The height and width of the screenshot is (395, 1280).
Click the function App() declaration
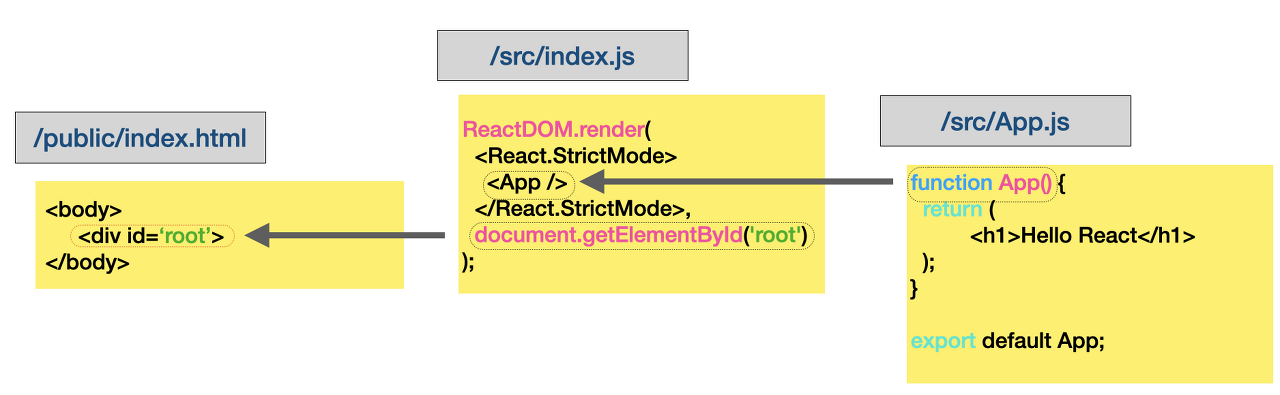[x=981, y=184]
